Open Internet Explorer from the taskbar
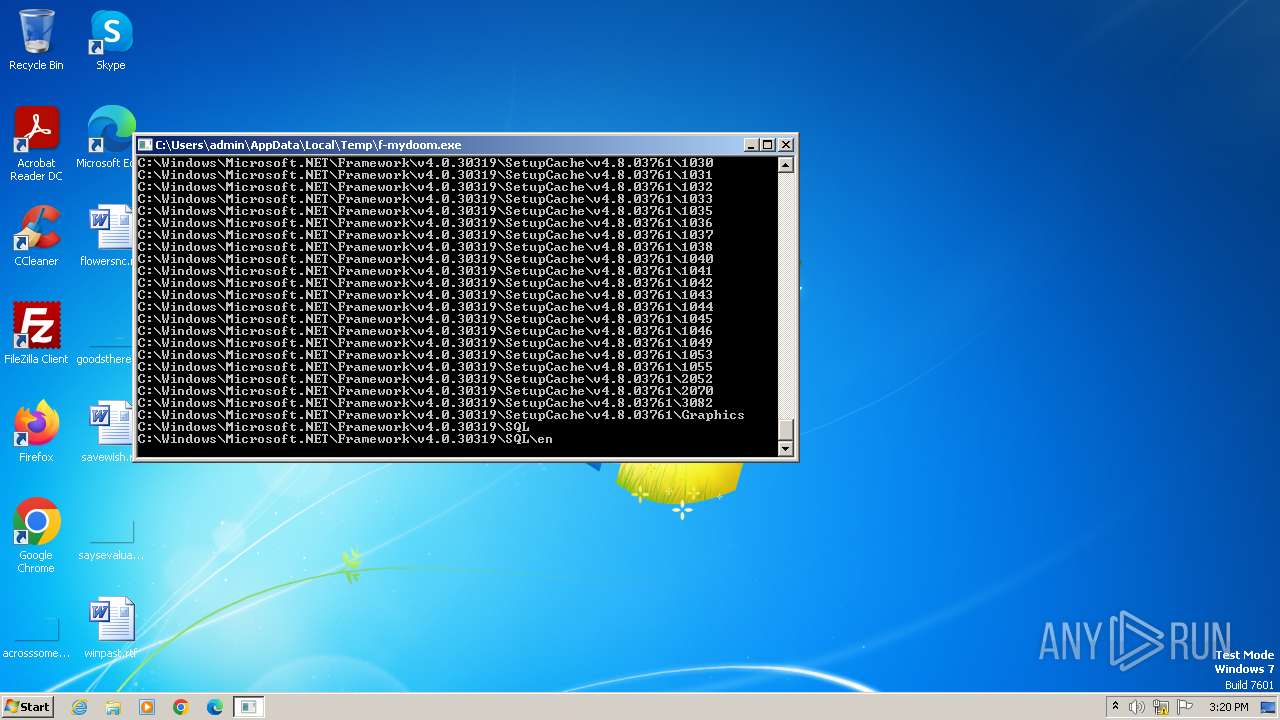Viewport: 1280px width, 720px height. tap(79, 707)
